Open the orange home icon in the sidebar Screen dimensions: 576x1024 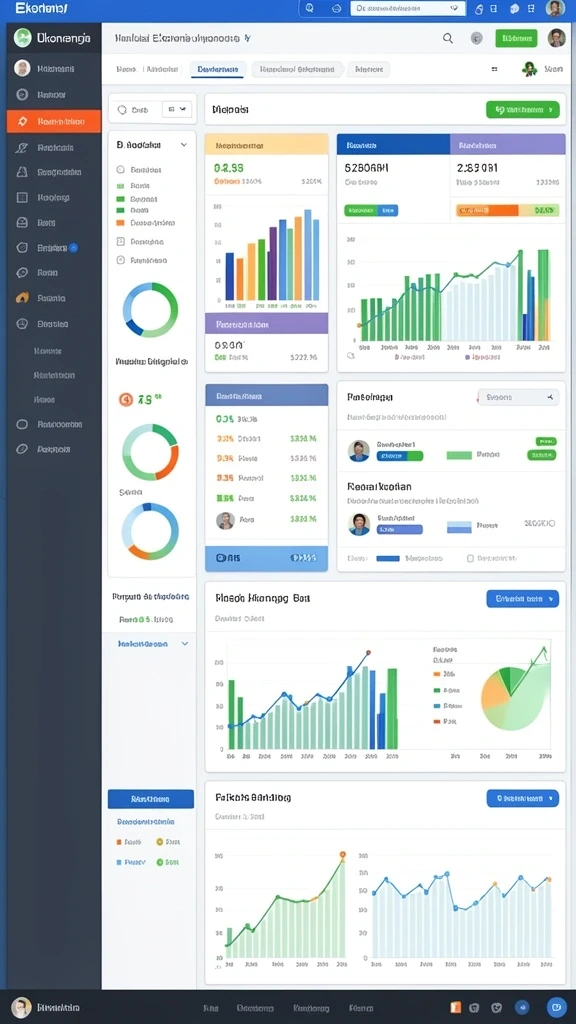[22, 298]
